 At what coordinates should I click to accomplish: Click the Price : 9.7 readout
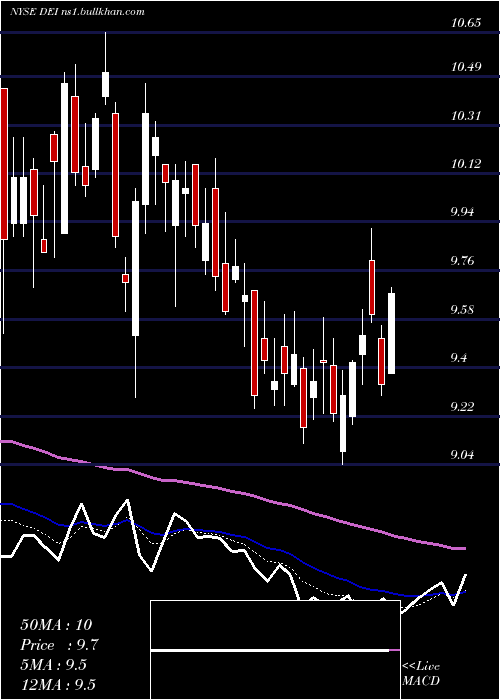(59, 645)
